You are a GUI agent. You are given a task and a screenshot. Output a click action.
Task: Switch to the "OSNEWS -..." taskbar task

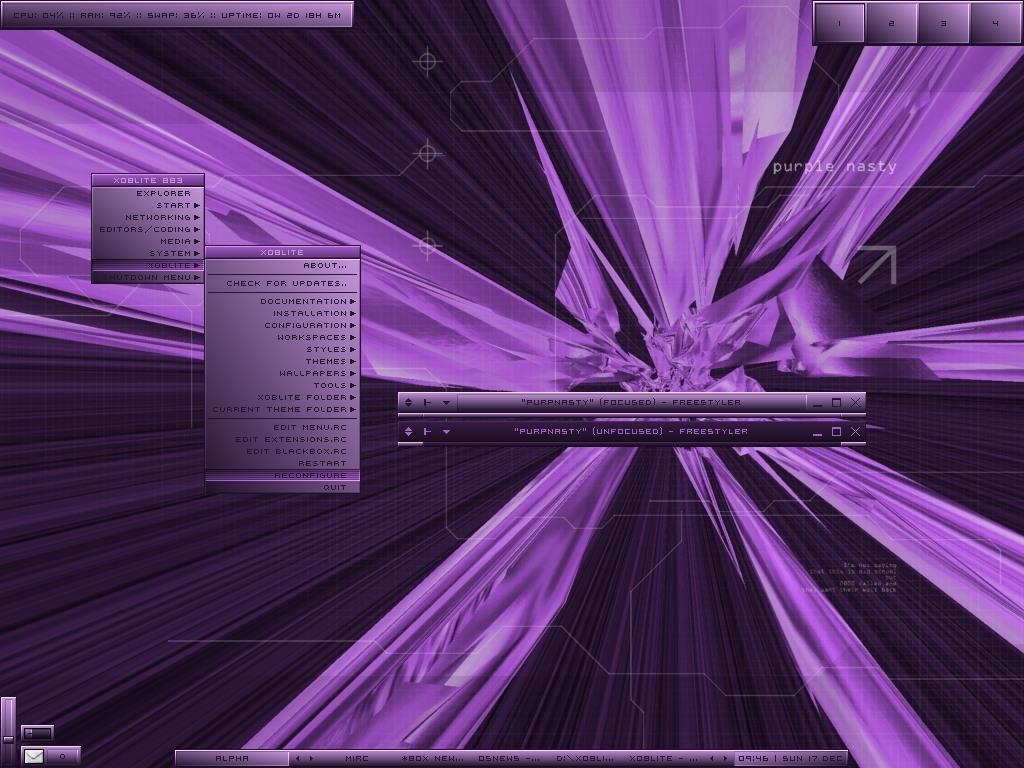tap(509, 758)
